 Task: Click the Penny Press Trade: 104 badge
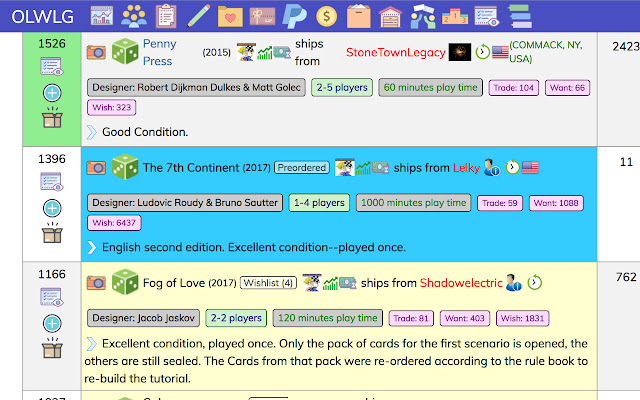tap(513, 88)
